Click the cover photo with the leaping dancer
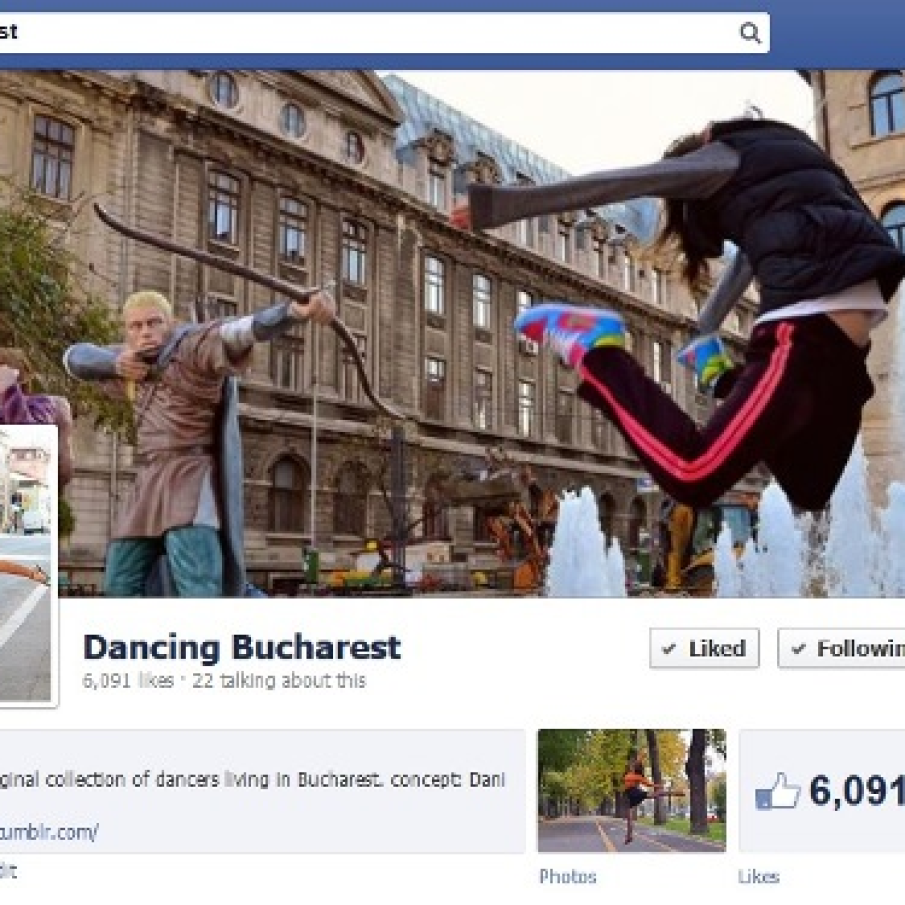 (450, 300)
